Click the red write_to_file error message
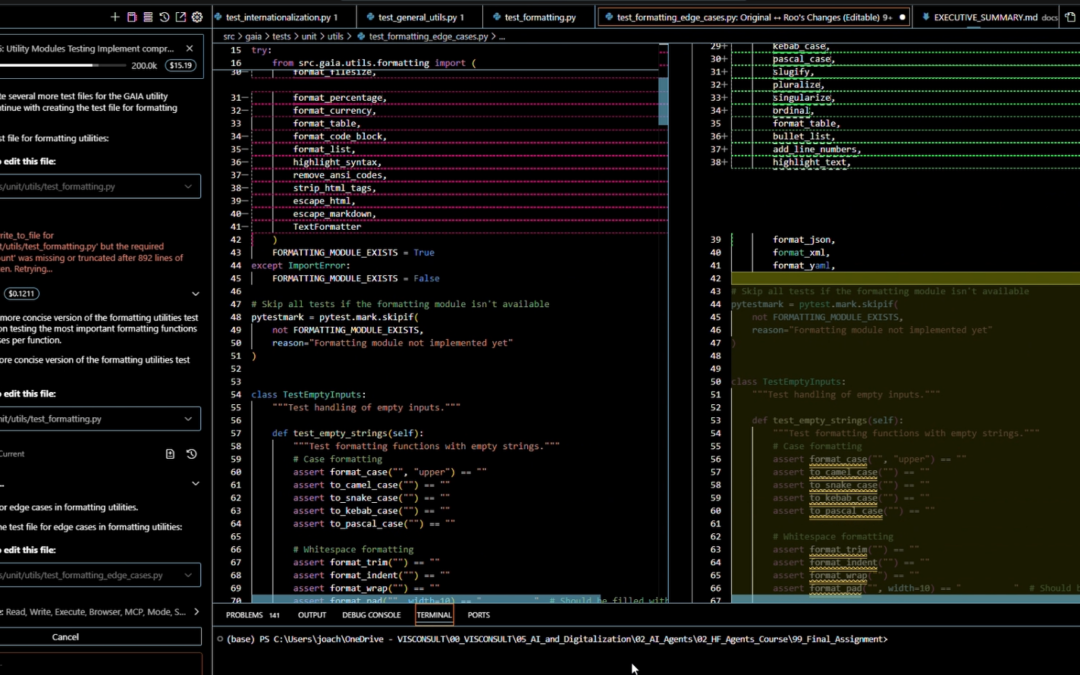Viewport: 1080px width, 675px height. pos(92,252)
